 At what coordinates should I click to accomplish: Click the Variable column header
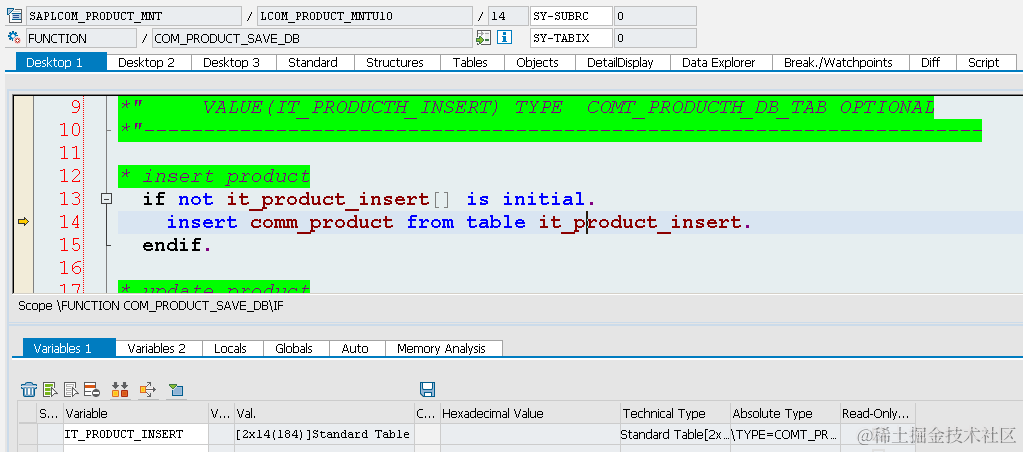pyautogui.click(x=136, y=414)
